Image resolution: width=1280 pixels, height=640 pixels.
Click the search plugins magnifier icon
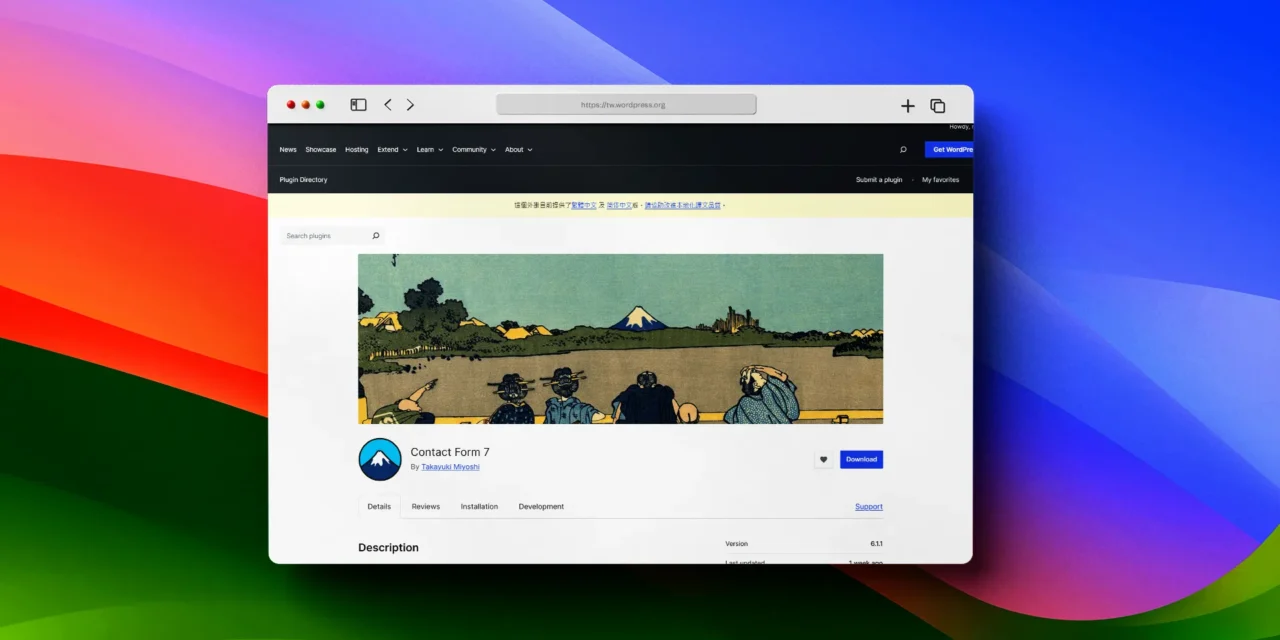(x=376, y=236)
